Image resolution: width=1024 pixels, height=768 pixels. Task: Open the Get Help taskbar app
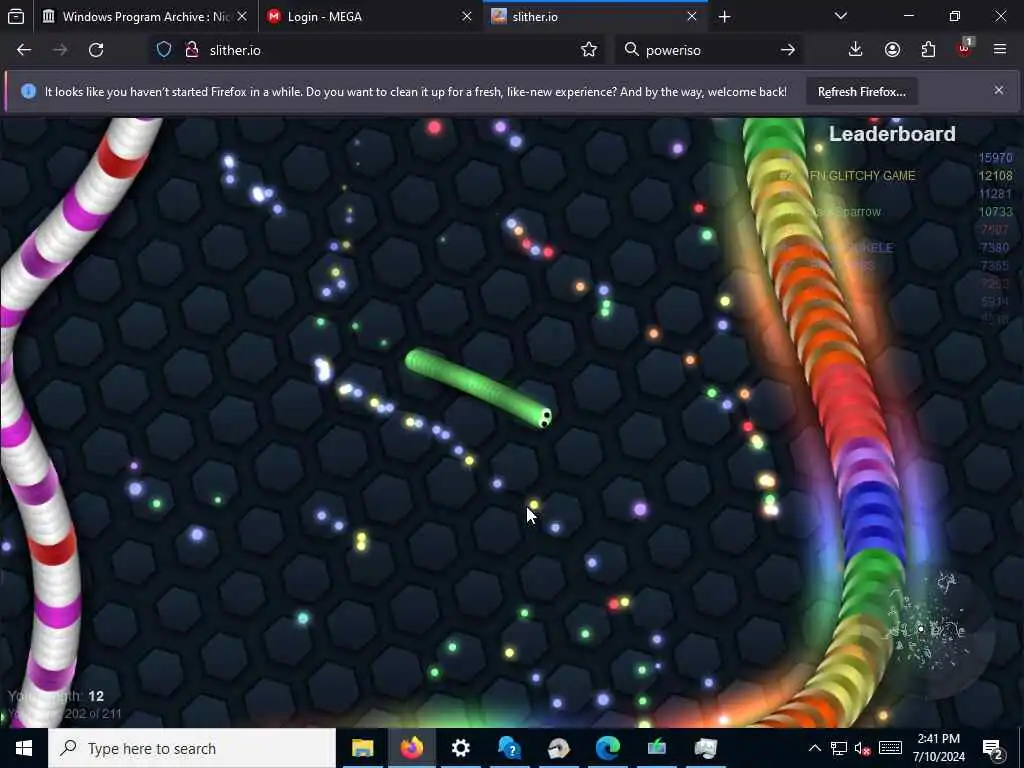click(509, 748)
